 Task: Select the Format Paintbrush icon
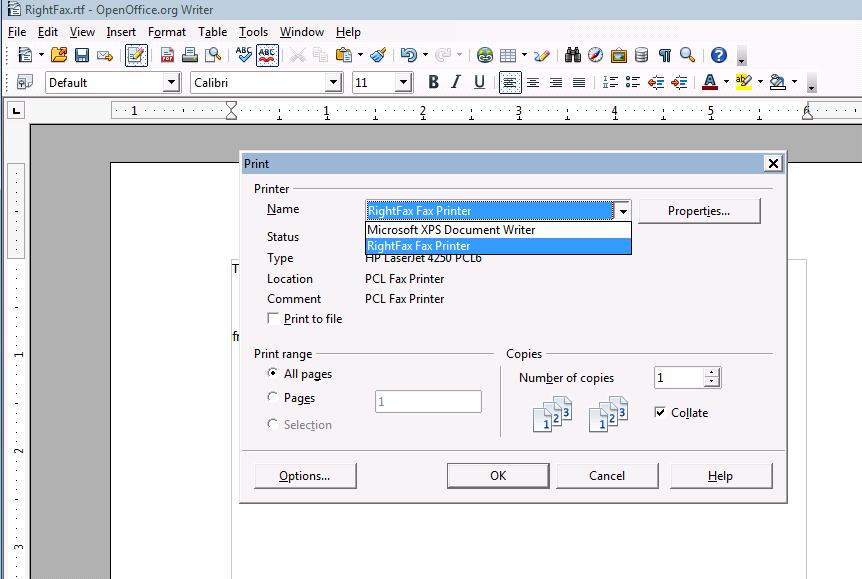coord(378,55)
